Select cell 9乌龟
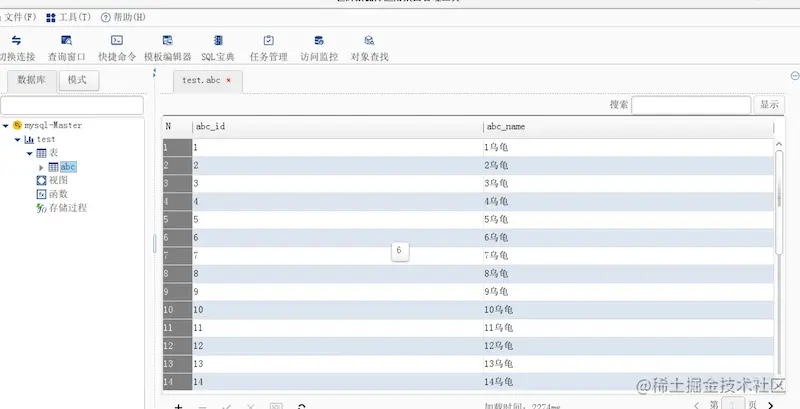 coord(628,292)
